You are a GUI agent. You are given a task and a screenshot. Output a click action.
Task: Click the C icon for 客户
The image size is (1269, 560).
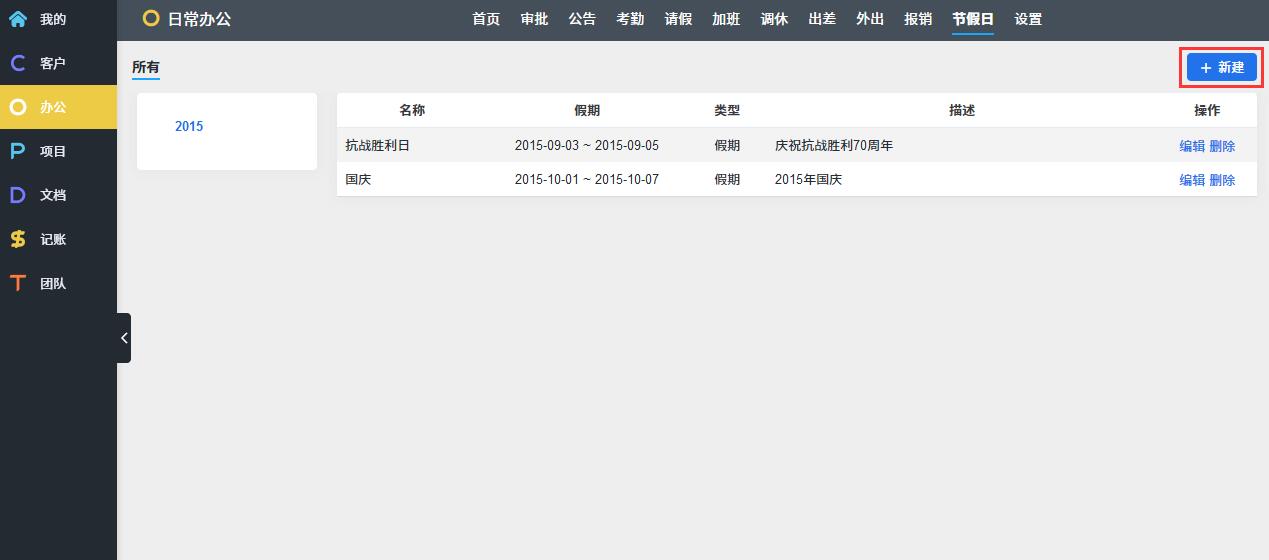18,63
